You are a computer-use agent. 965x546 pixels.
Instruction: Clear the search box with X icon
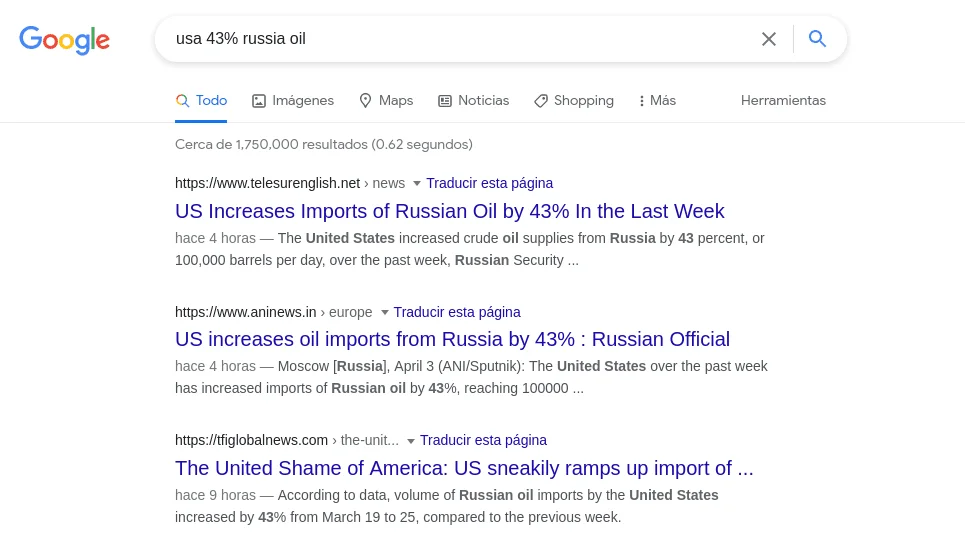(x=769, y=39)
